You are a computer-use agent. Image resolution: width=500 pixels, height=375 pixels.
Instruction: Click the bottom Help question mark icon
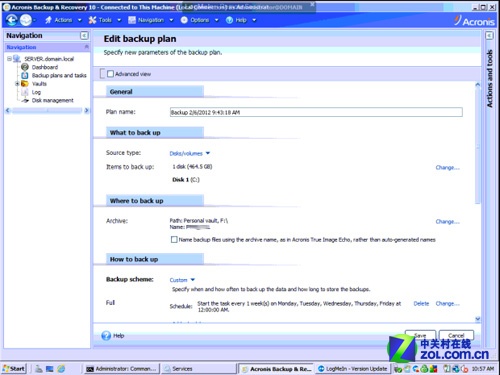point(106,336)
